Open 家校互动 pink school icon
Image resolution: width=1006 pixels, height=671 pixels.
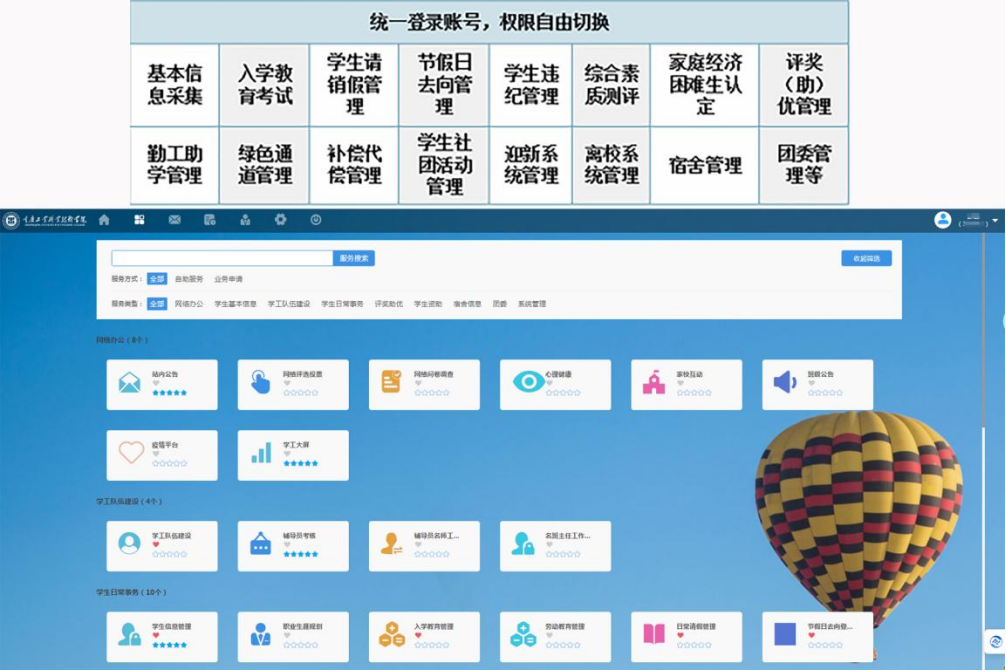point(654,382)
